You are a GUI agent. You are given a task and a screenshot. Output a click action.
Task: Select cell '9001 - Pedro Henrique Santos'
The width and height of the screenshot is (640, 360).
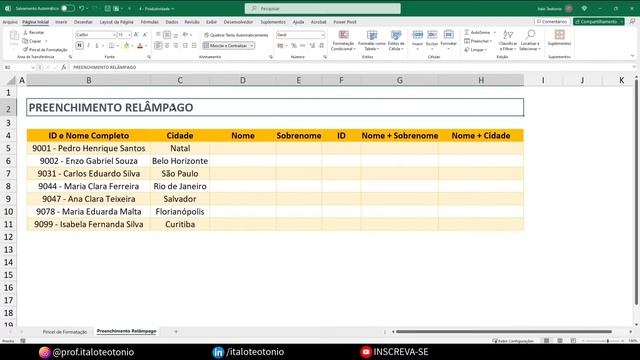click(89, 148)
